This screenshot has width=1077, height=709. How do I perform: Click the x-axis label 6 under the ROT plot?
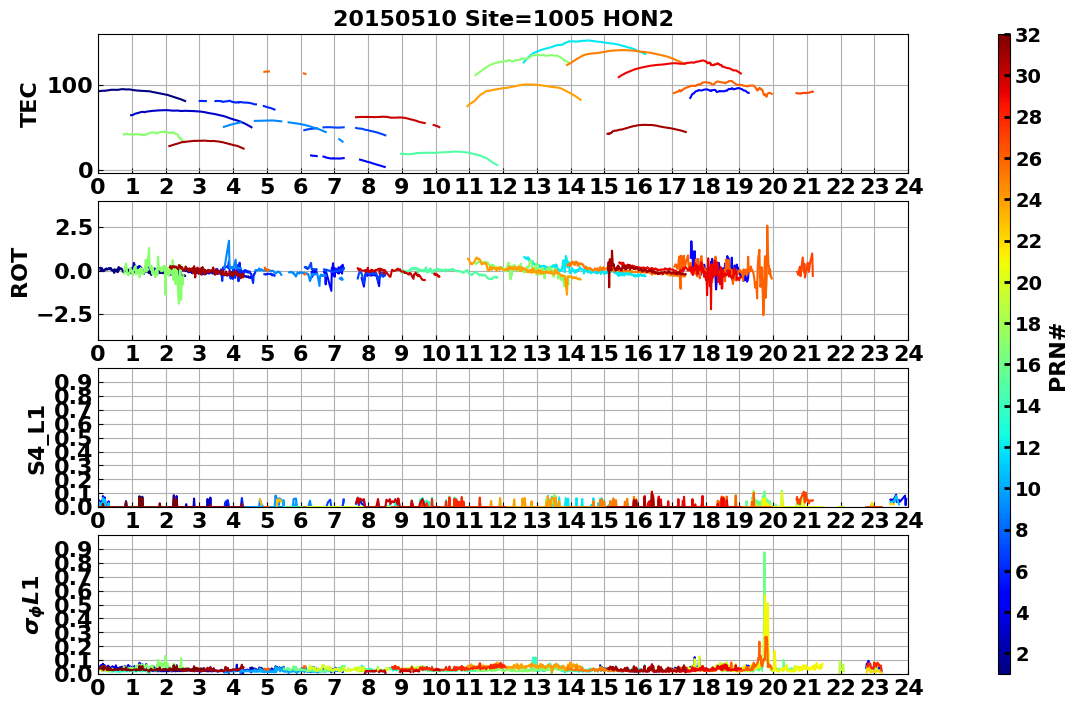click(301, 353)
